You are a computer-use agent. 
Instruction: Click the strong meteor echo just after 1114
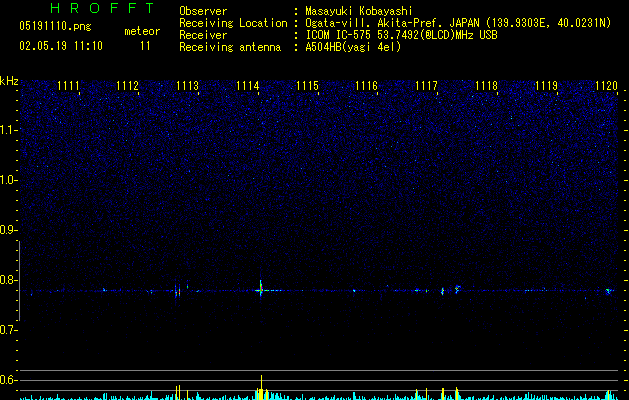[261, 288]
